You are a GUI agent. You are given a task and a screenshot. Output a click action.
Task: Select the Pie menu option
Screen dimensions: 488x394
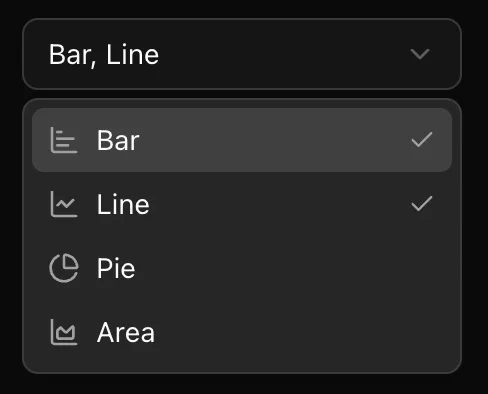point(242,268)
